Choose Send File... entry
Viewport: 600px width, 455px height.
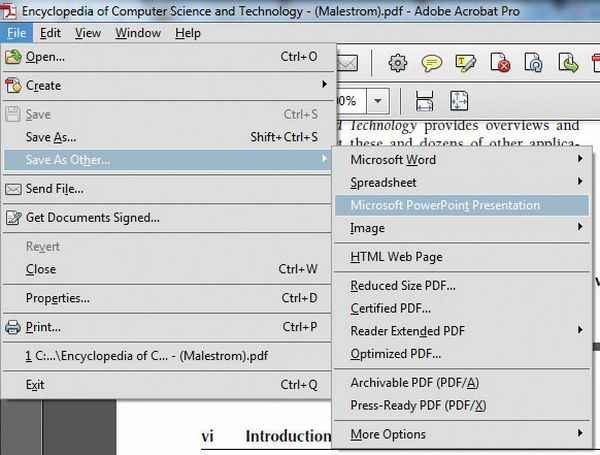click(168, 189)
